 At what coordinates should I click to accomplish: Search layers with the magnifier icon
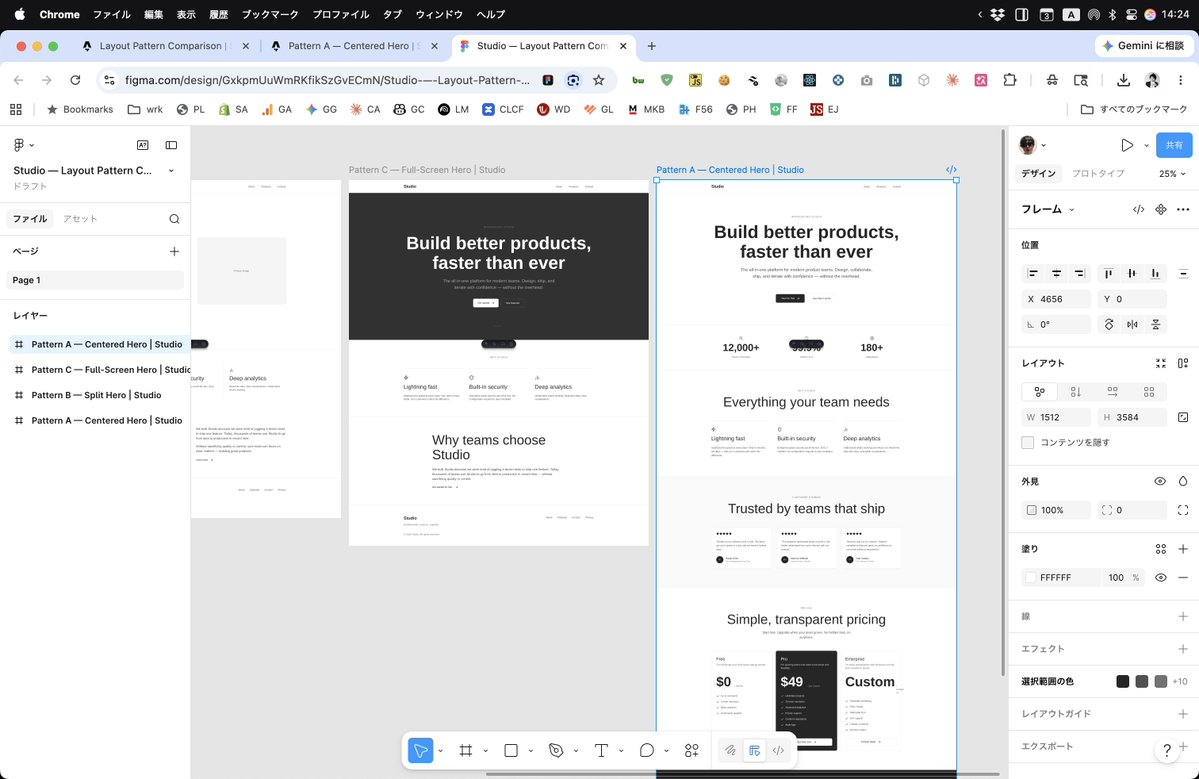coord(174,219)
